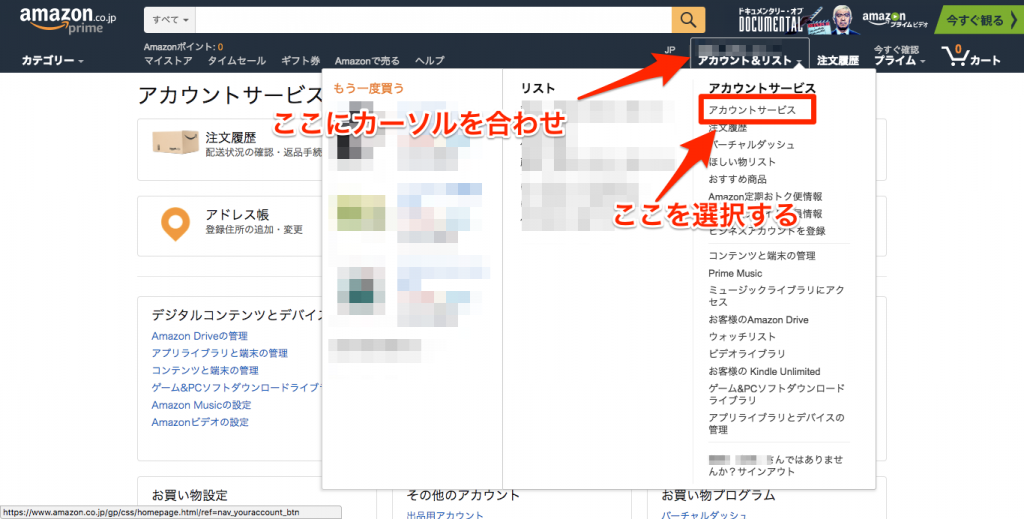Open Amazon Musicの設定 page link
The width and height of the screenshot is (1024, 519).
(x=201, y=405)
